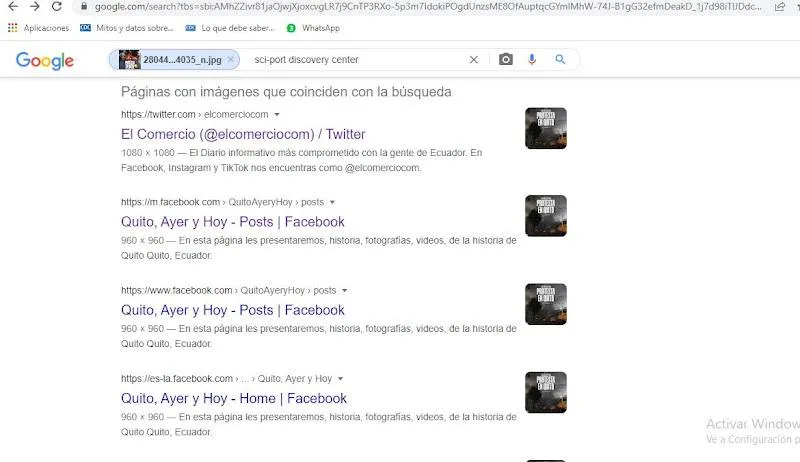This screenshot has height=462, width=800.
Task: Click the 'https://twitter.com › elcomerciocom' URL text
Action: 194,114
